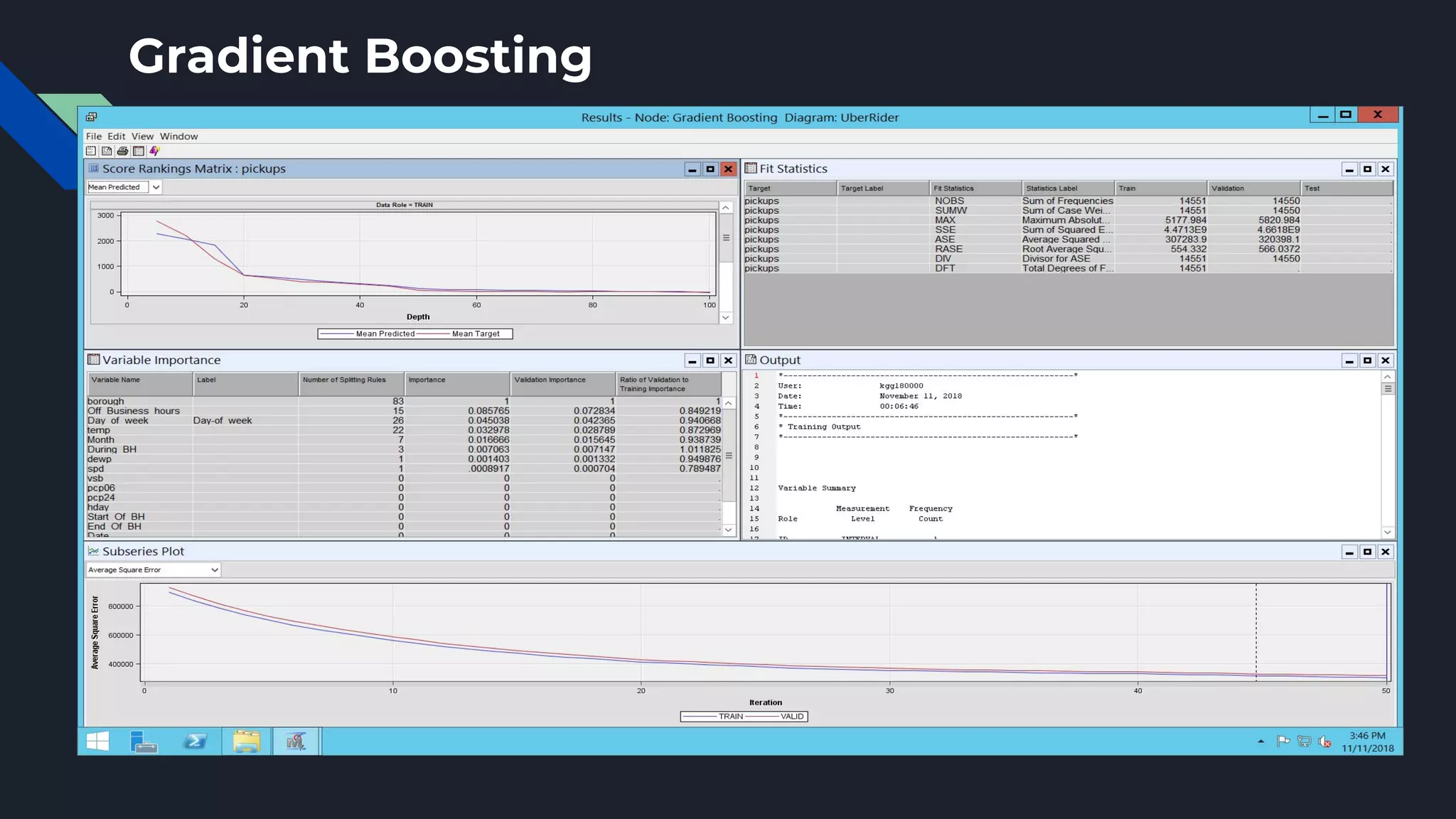The height and width of the screenshot is (819, 1456).
Task: Click the save-as toolbar icon
Action: click(107, 151)
